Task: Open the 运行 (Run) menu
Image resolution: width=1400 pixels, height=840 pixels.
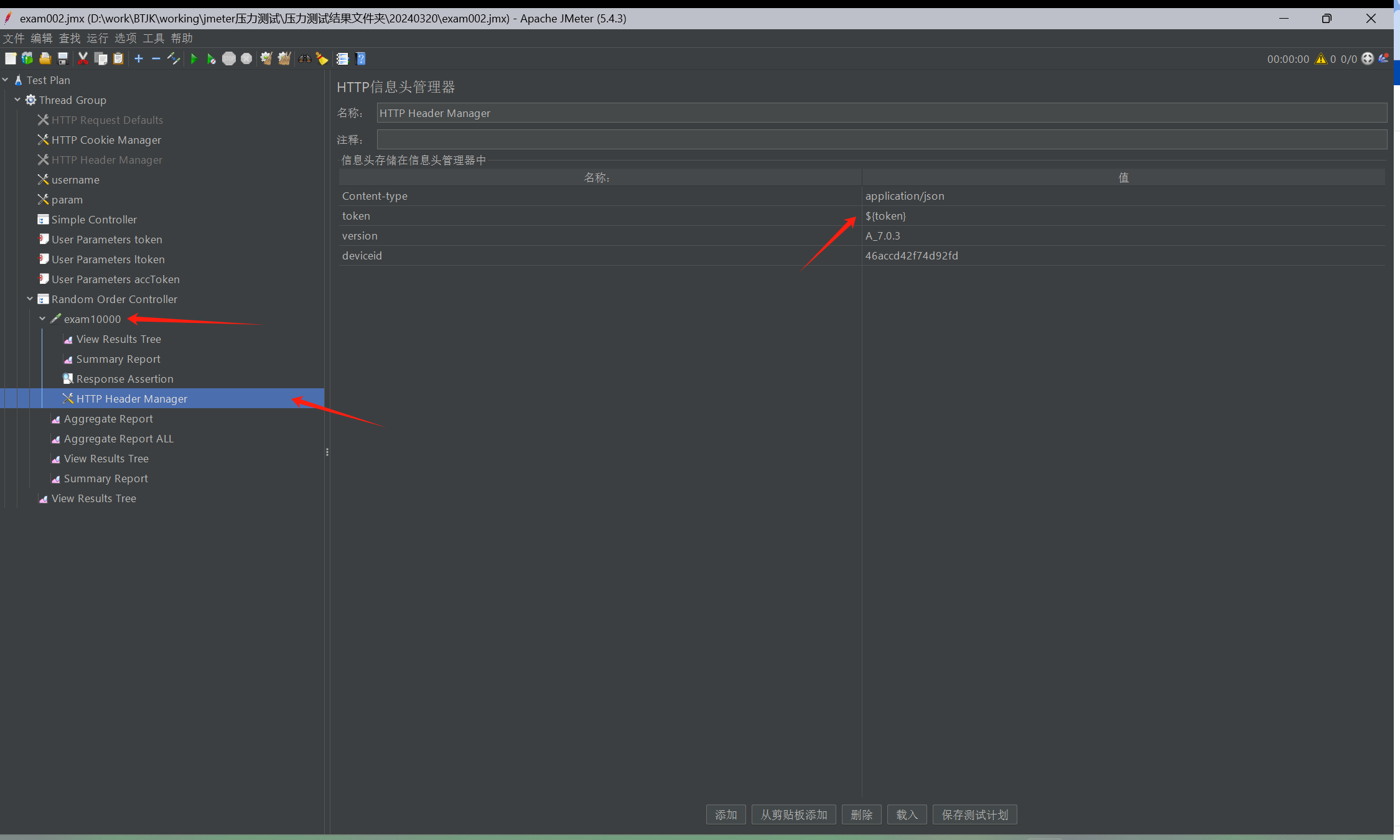Action: tap(97, 39)
